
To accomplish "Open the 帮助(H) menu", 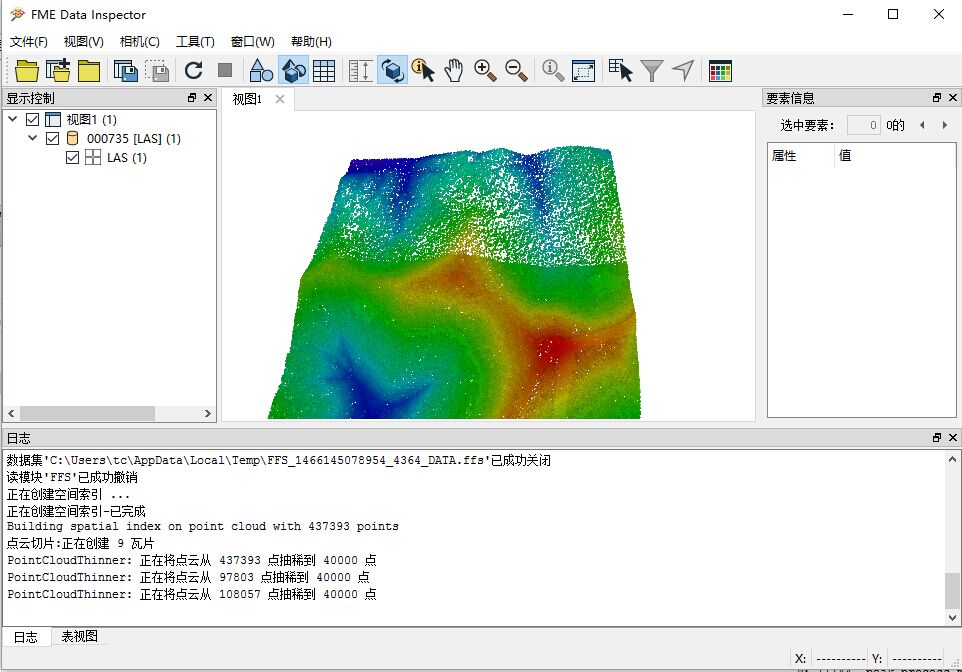I will coord(311,41).
